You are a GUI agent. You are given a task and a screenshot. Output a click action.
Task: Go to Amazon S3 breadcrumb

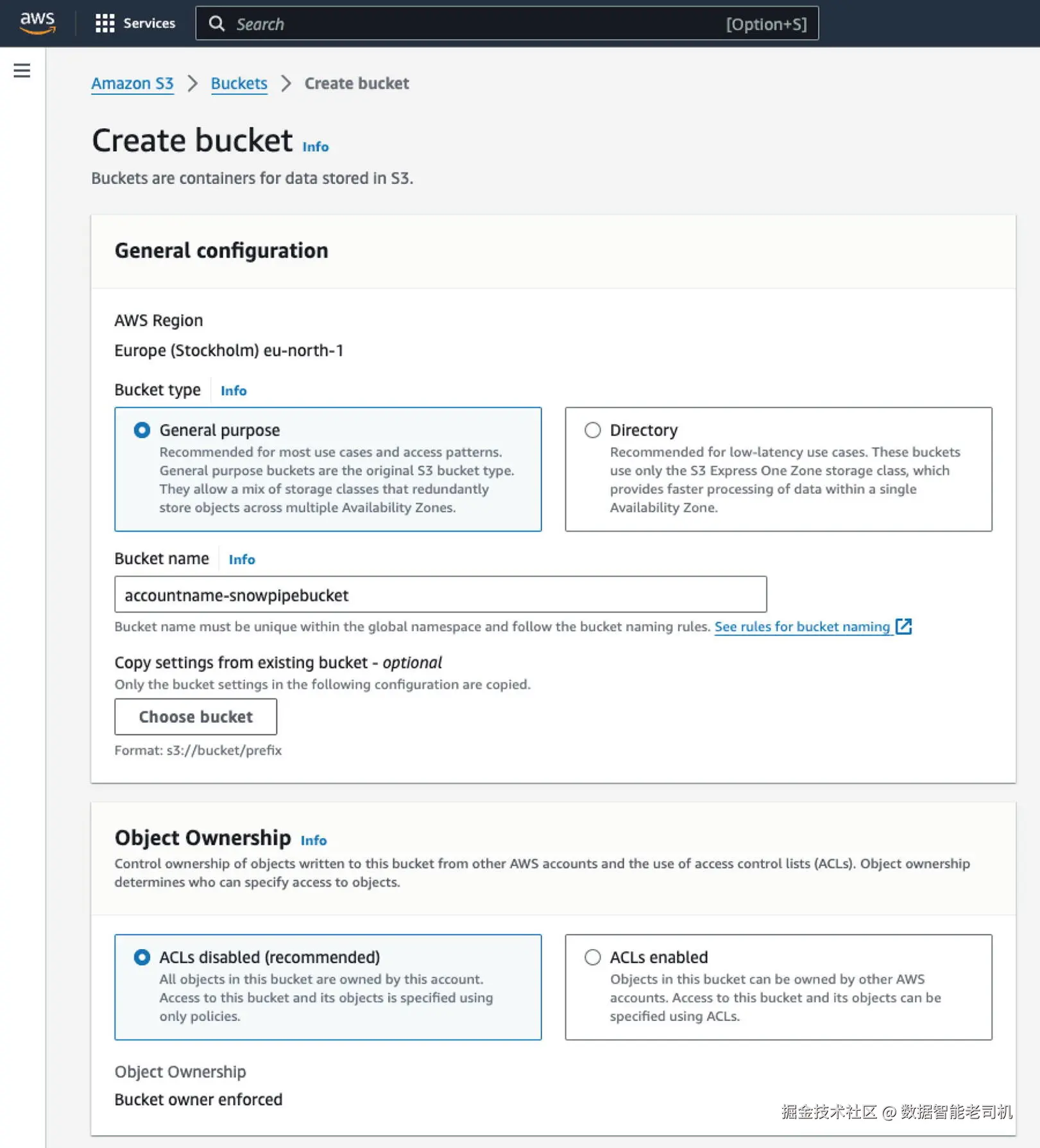pos(132,83)
